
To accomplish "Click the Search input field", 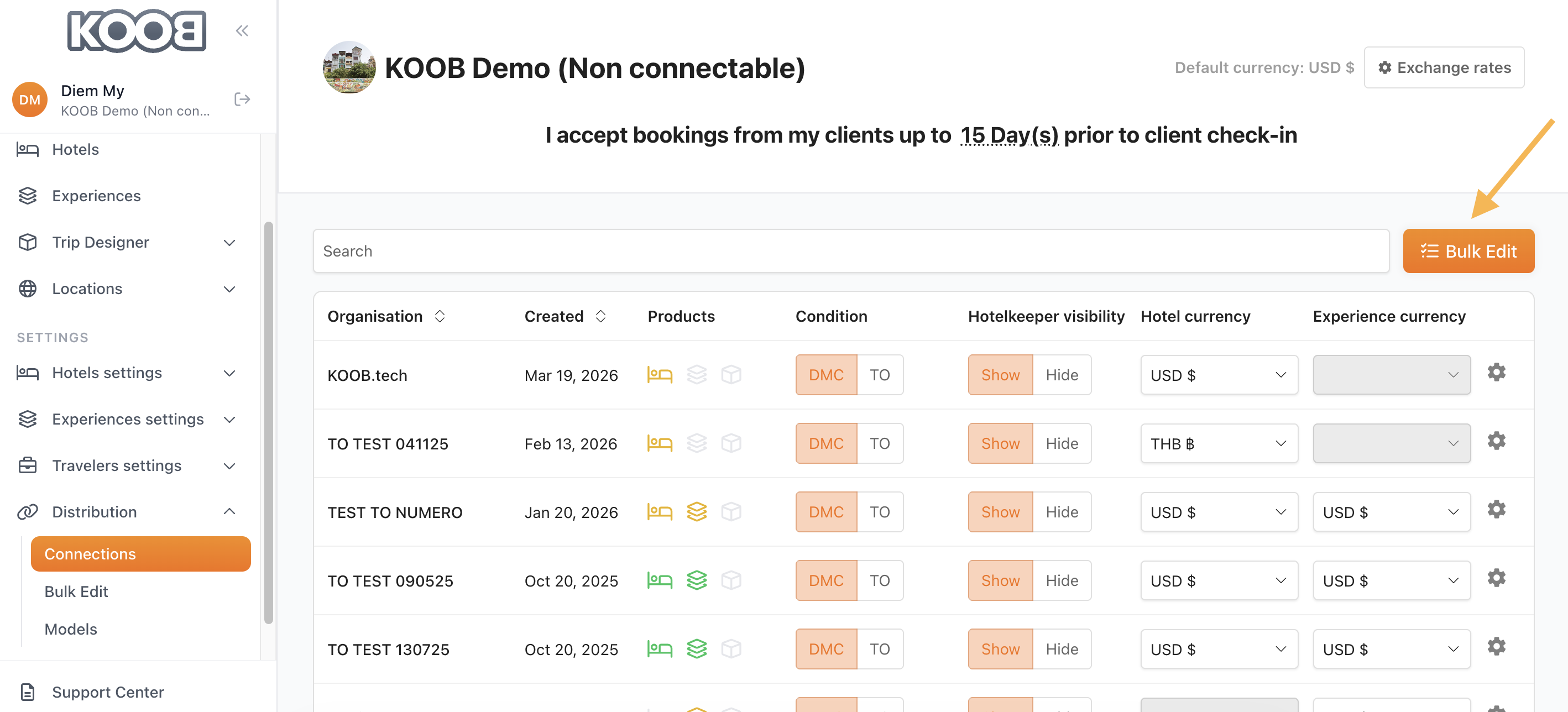I will [850, 252].
